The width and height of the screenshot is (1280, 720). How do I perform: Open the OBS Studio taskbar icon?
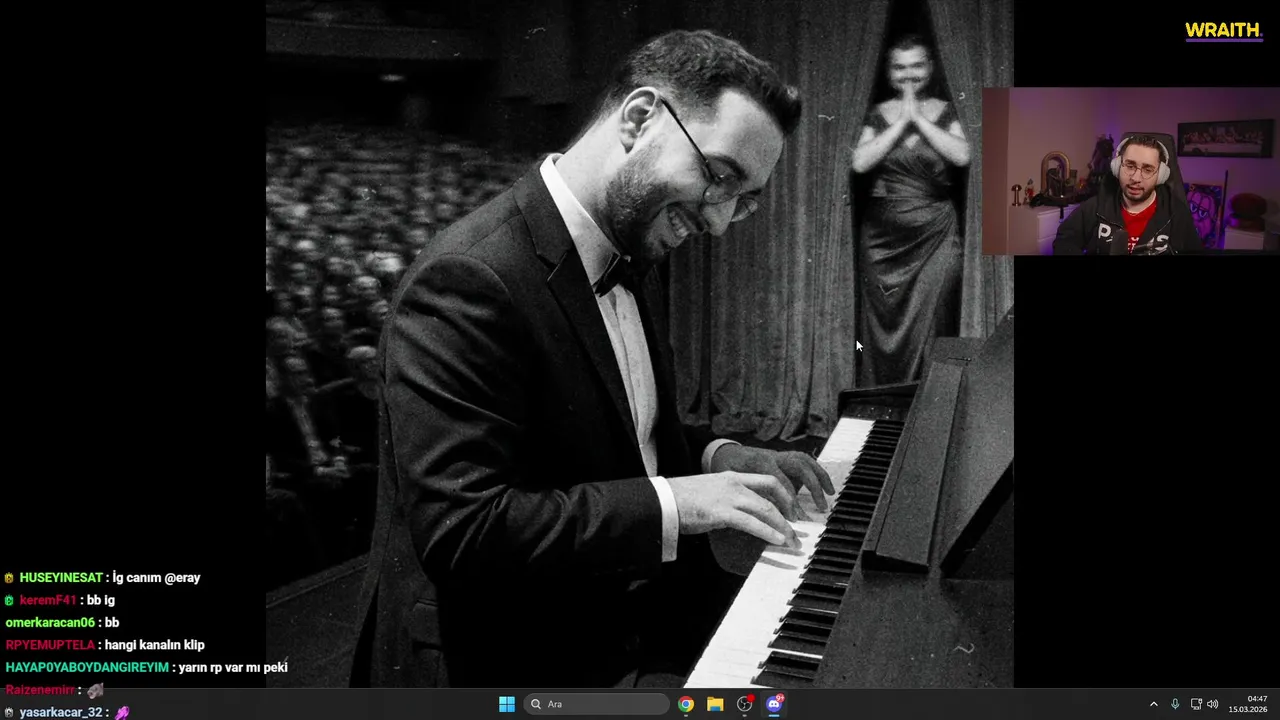pos(745,704)
